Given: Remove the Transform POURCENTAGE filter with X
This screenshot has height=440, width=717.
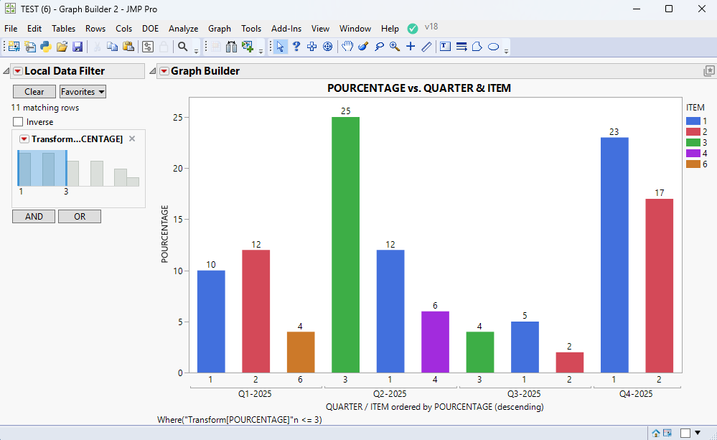Looking at the screenshot, I should (132, 139).
